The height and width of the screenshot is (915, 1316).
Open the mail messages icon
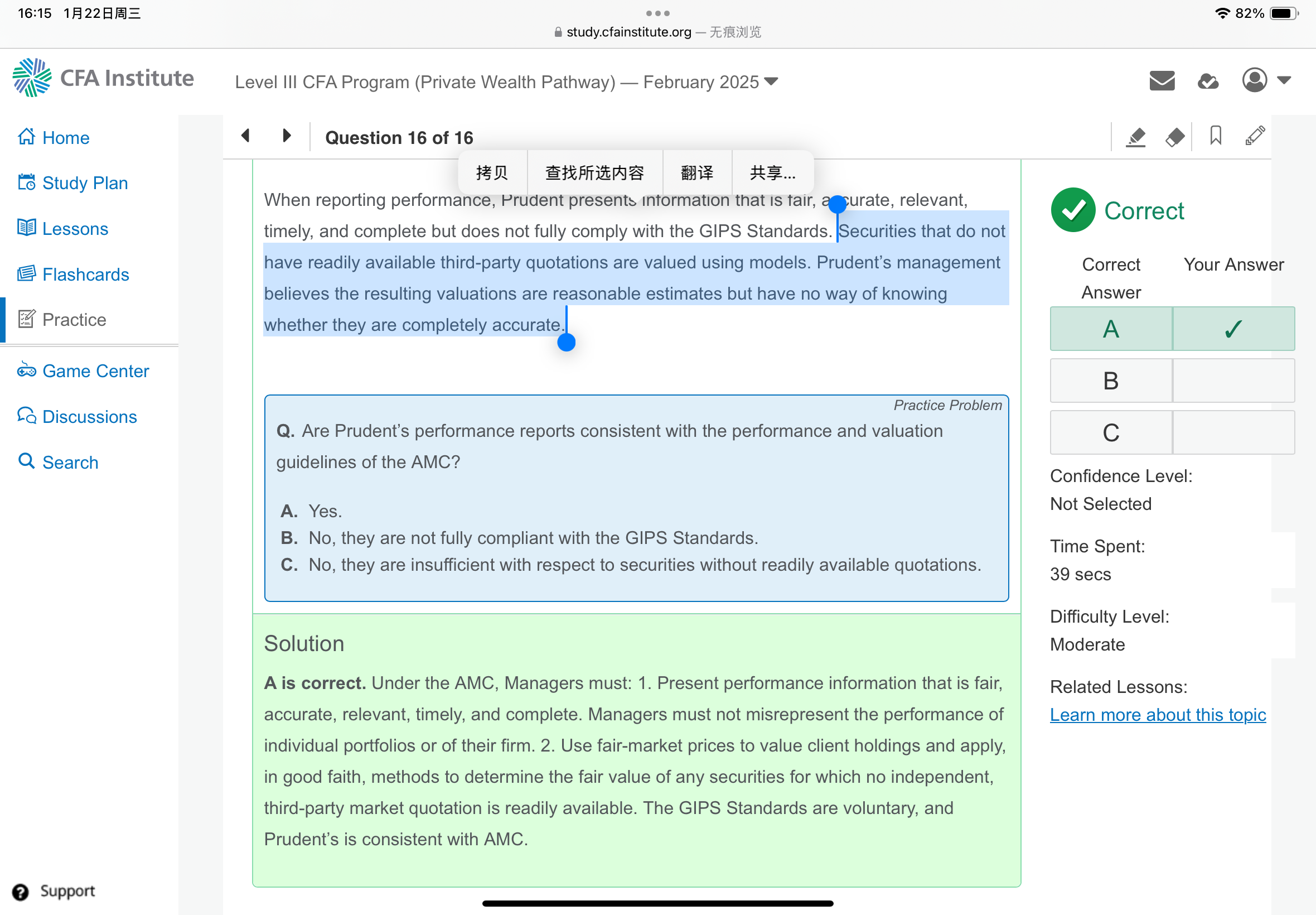click(x=1162, y=81)
